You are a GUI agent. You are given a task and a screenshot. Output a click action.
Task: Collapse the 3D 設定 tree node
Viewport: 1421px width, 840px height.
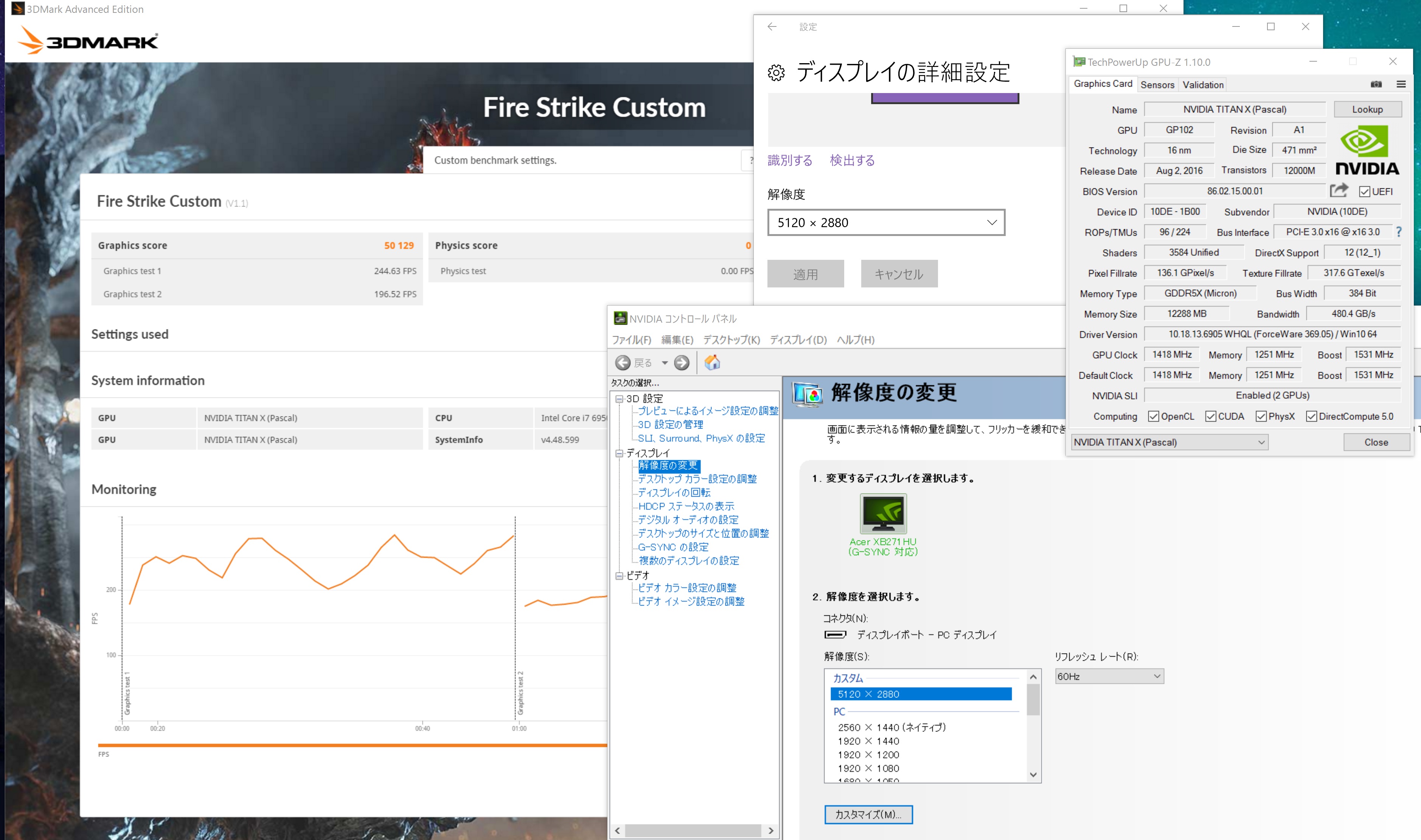[x=619, y=399]
